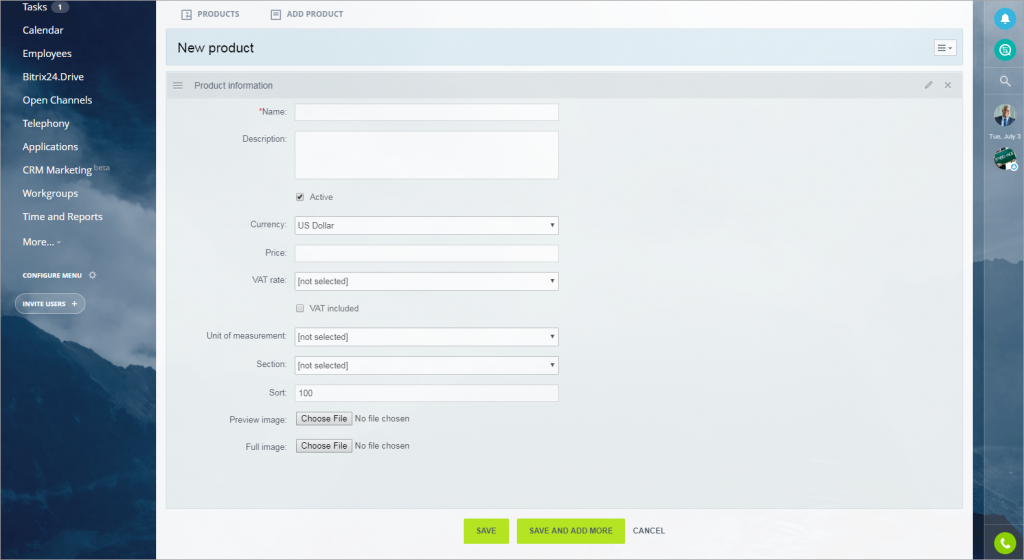This screenshot has width=1024, height=560.
Task: Focus the Sort field containing 100
Action: [426, 393]
